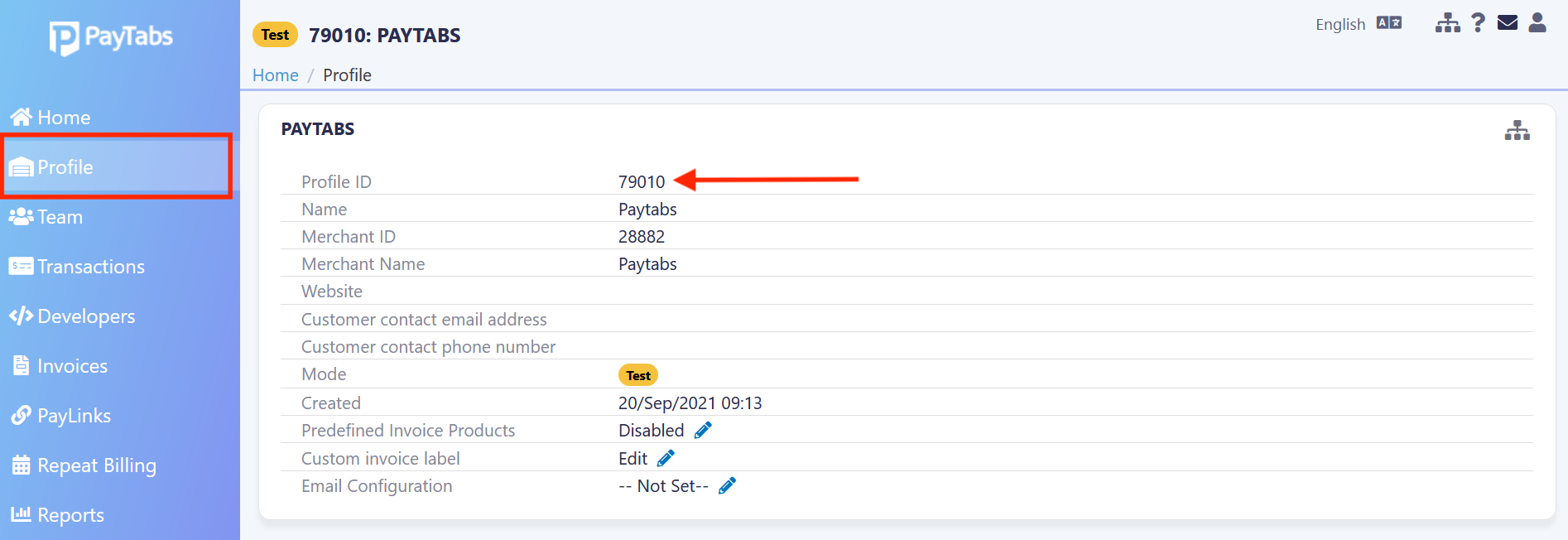Click the Test mode badge in table
This screenshot has width=1568, height=540.
click(x=638, y=375)
